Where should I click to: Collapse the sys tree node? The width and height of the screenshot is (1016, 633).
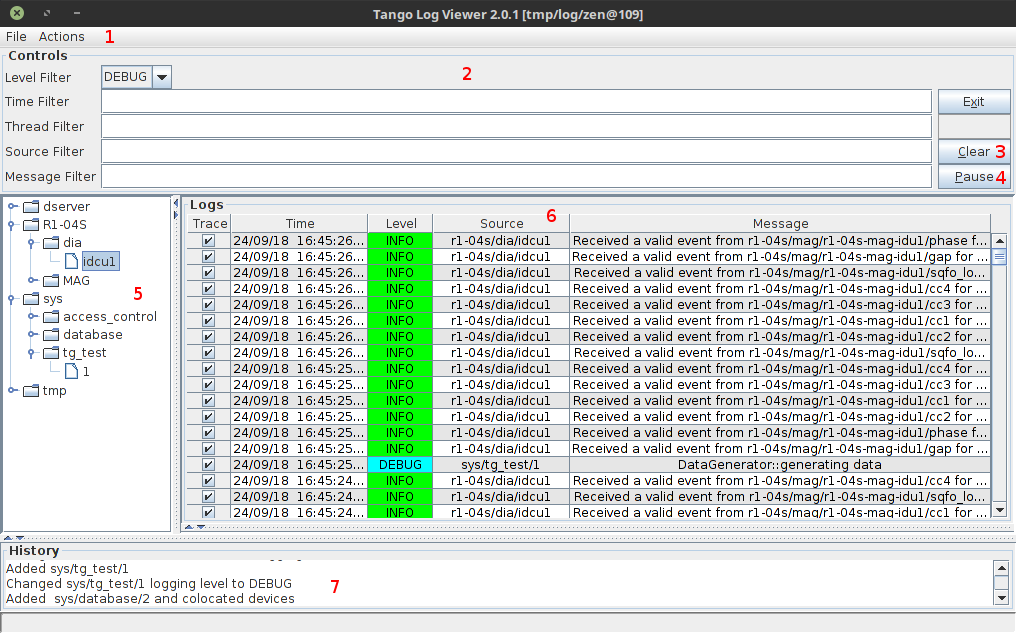click(12, 299)
